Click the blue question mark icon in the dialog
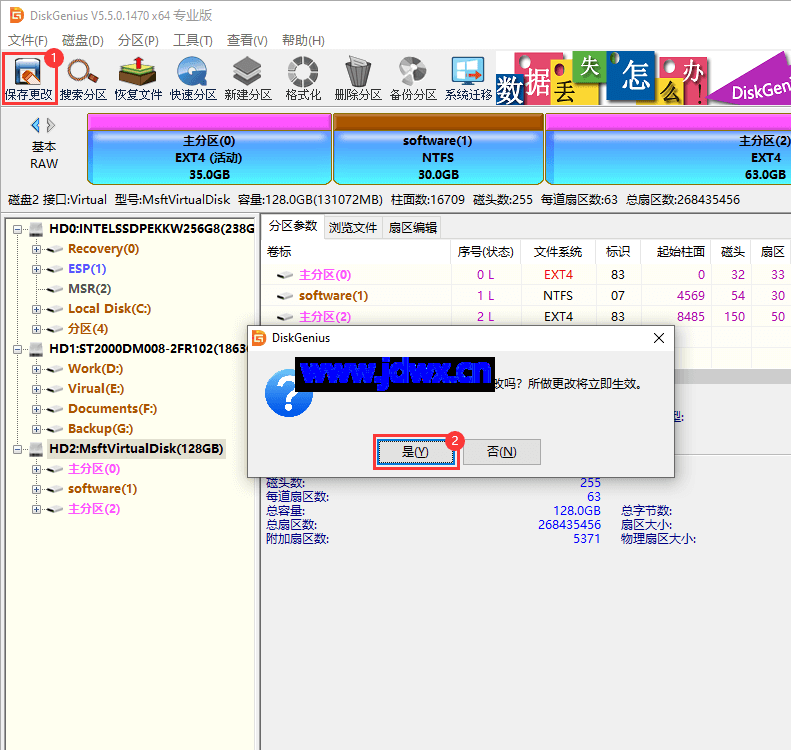 tap(289, 394)
